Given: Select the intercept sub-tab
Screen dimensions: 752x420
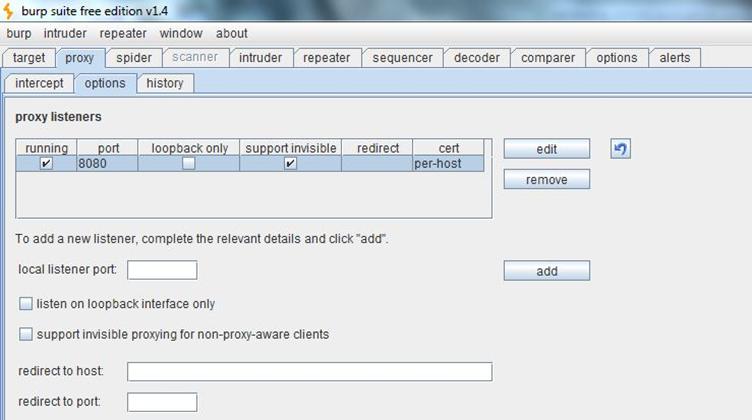Looking at the screenshot, I should (x=39, y=83).
